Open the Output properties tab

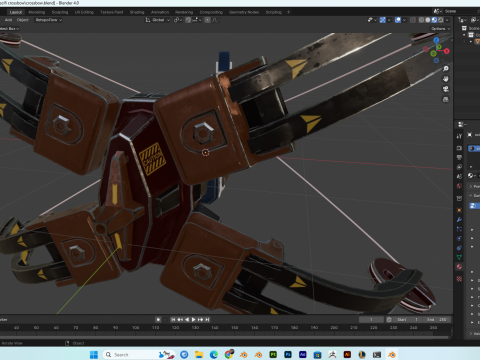point(459,157)
